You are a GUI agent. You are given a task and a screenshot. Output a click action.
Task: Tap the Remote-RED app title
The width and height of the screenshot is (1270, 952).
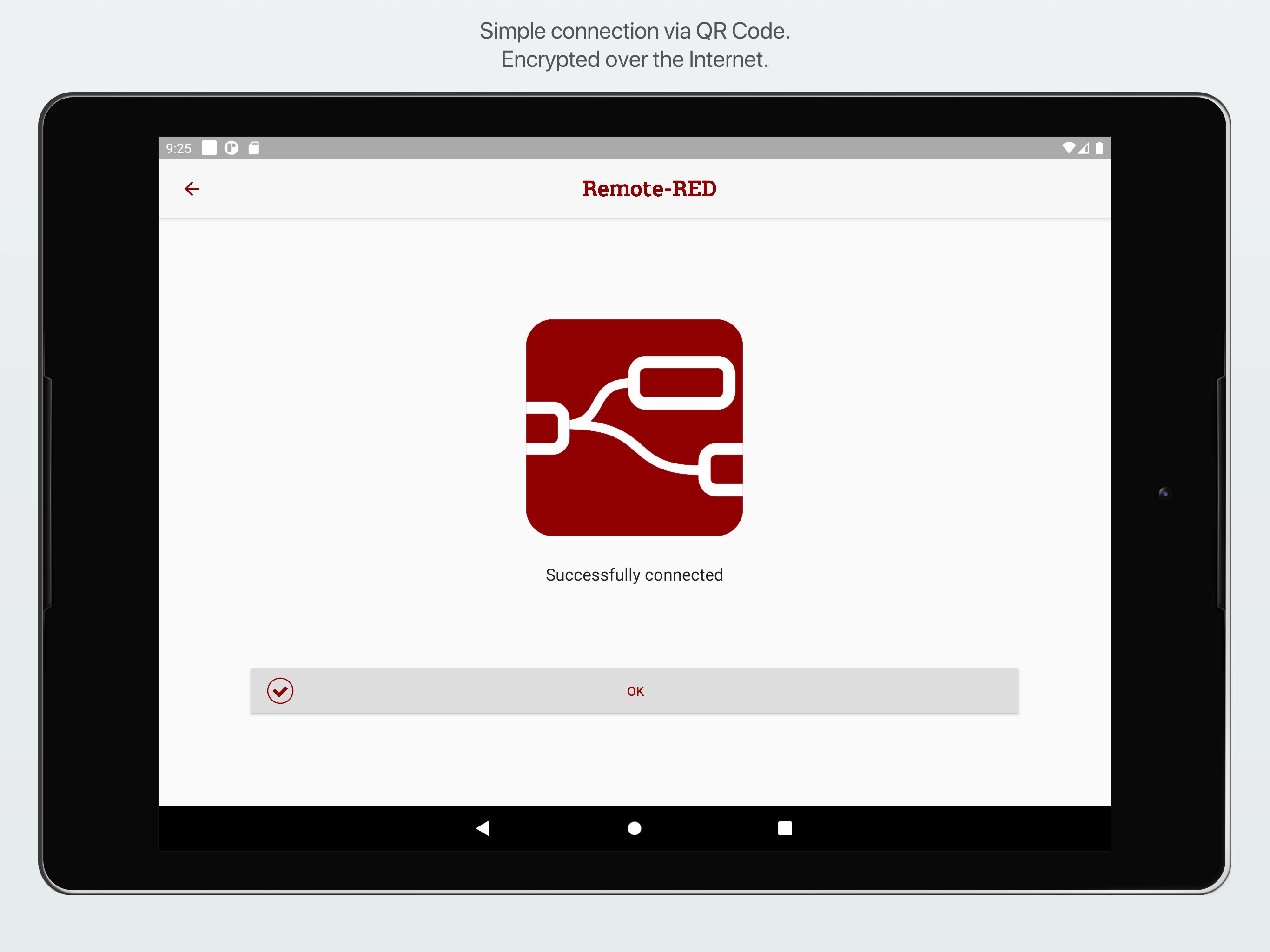tap(649, 188)
